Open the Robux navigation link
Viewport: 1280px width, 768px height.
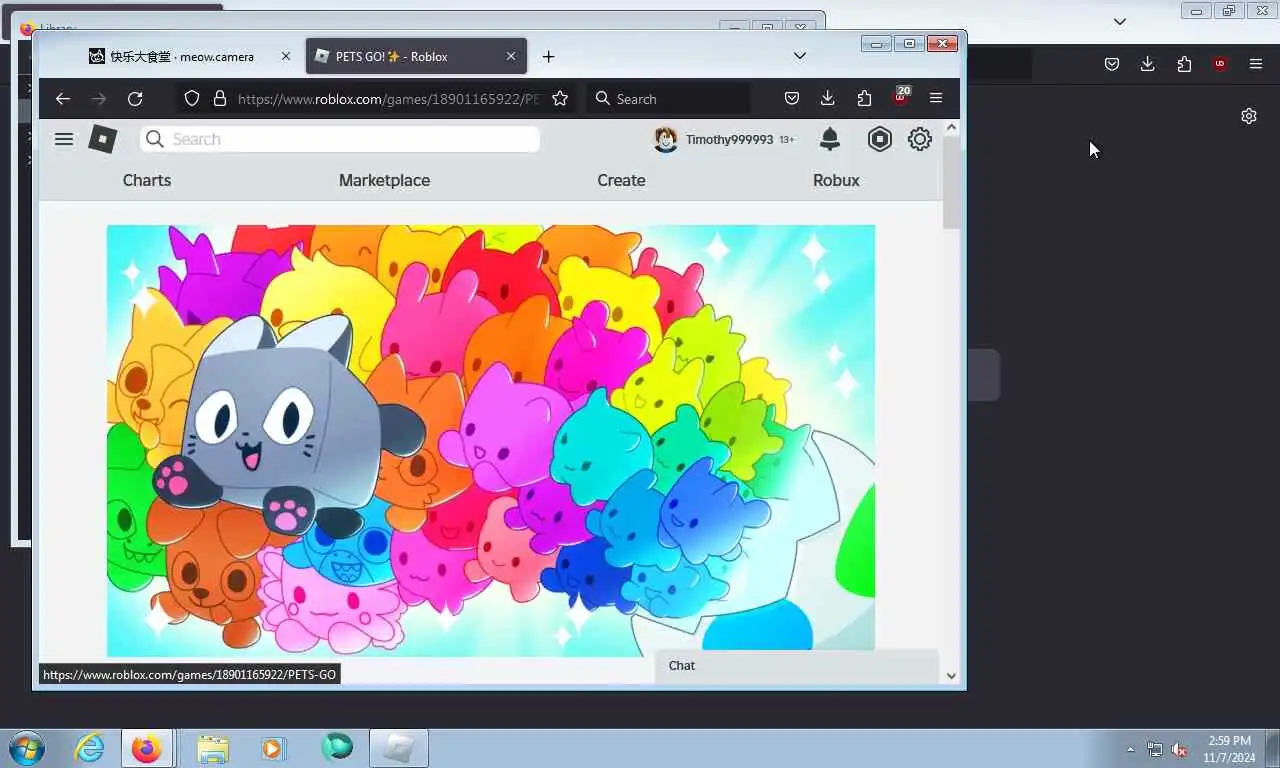click(836, 180)
